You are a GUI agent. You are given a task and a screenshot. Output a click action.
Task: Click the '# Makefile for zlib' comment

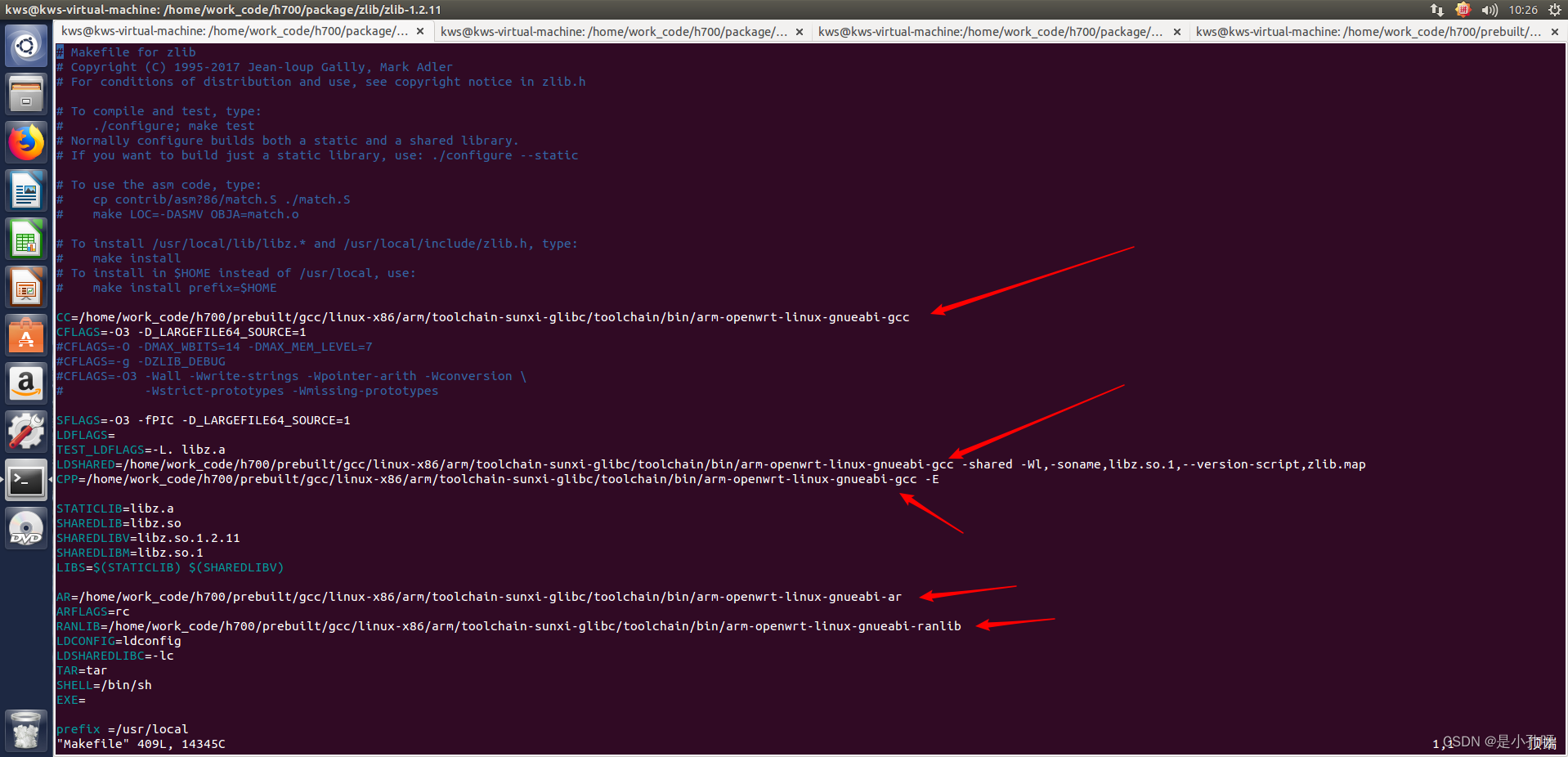pos(126,52)
